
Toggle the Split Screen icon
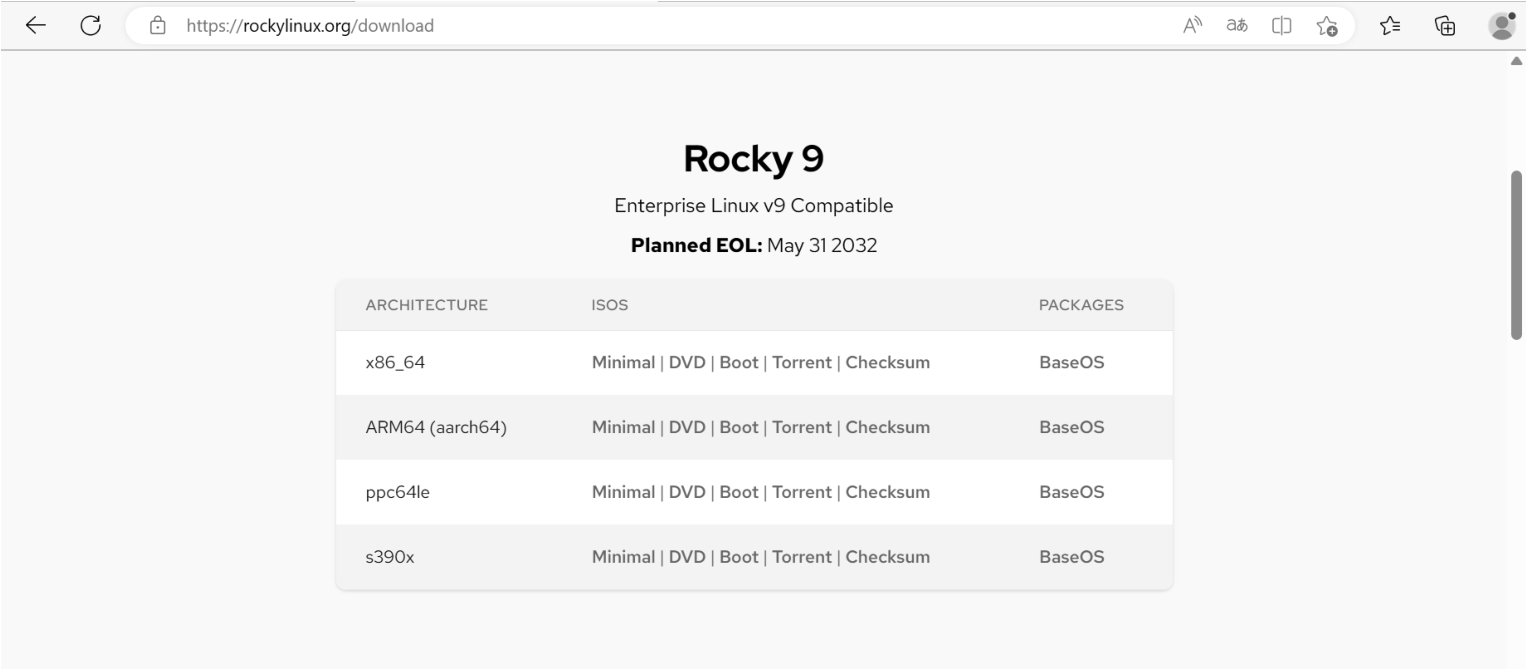[1281, 26]
